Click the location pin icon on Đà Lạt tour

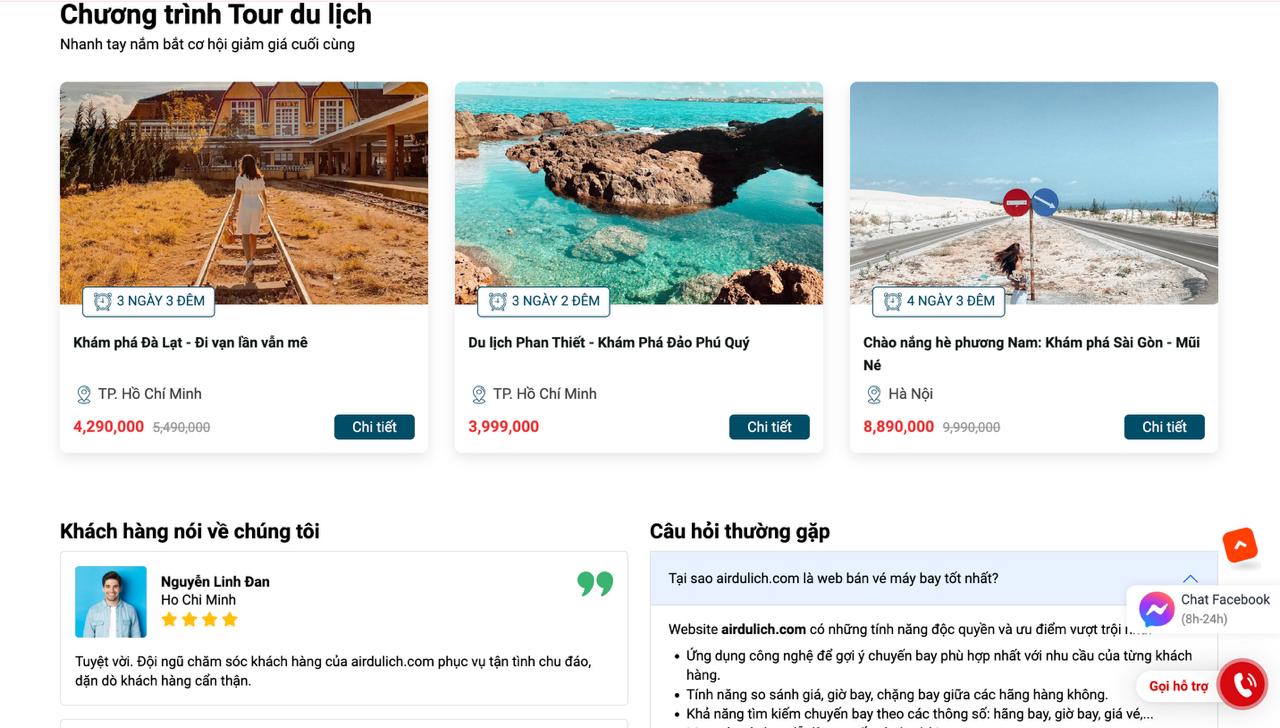pos(84,395)
